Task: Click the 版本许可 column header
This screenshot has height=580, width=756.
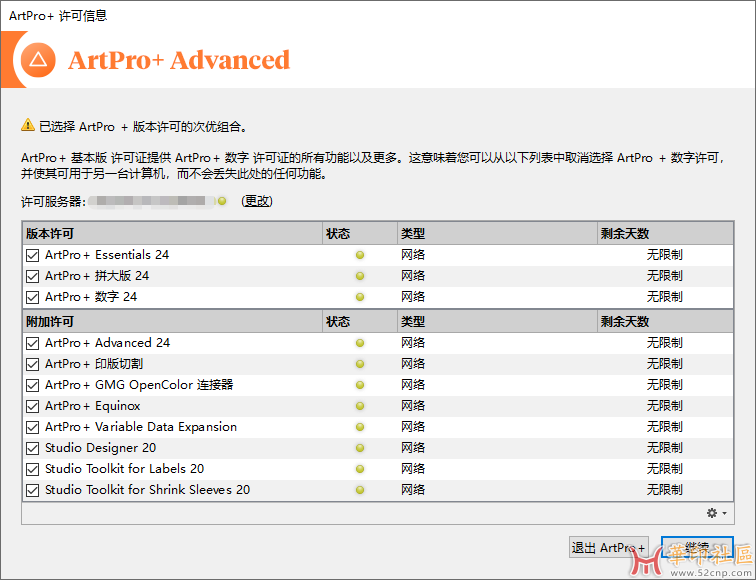Action: pyautogui.click(x=50, y=234)
